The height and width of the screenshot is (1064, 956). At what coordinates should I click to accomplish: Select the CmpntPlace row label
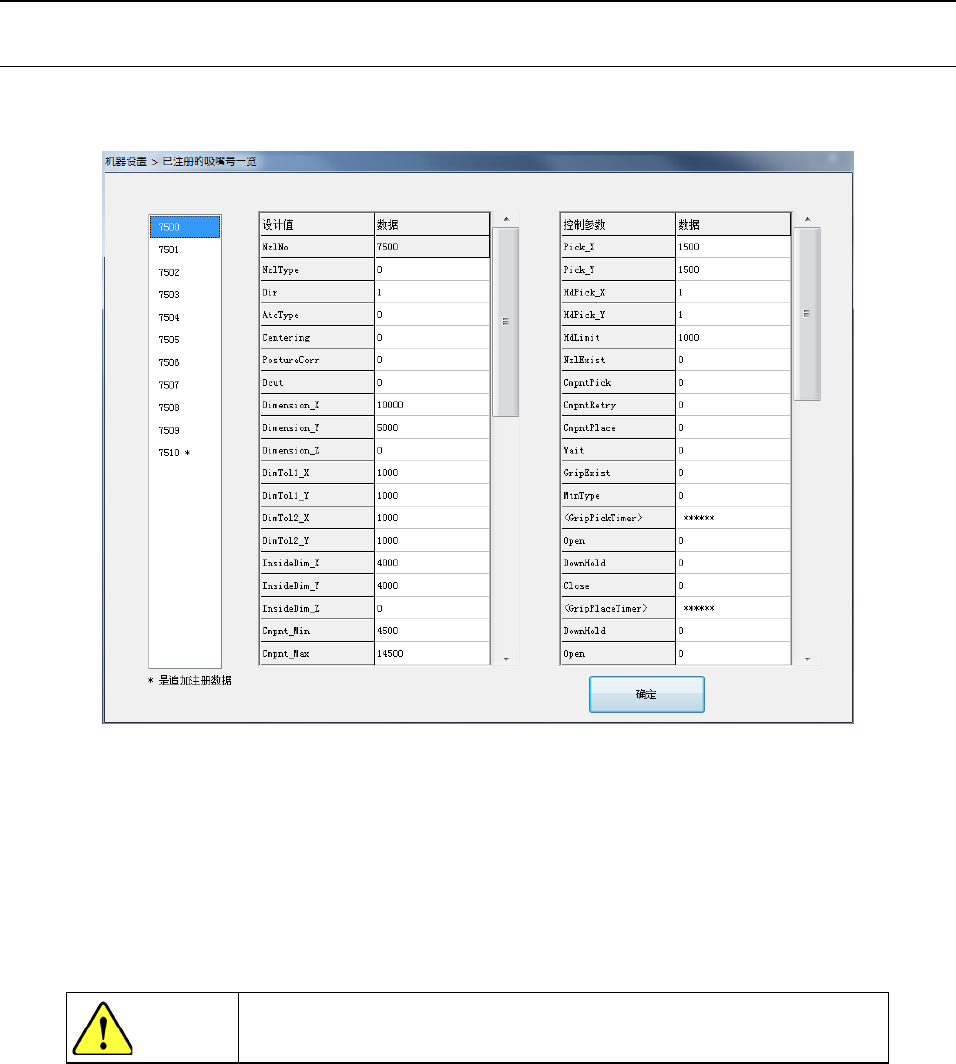618,428
